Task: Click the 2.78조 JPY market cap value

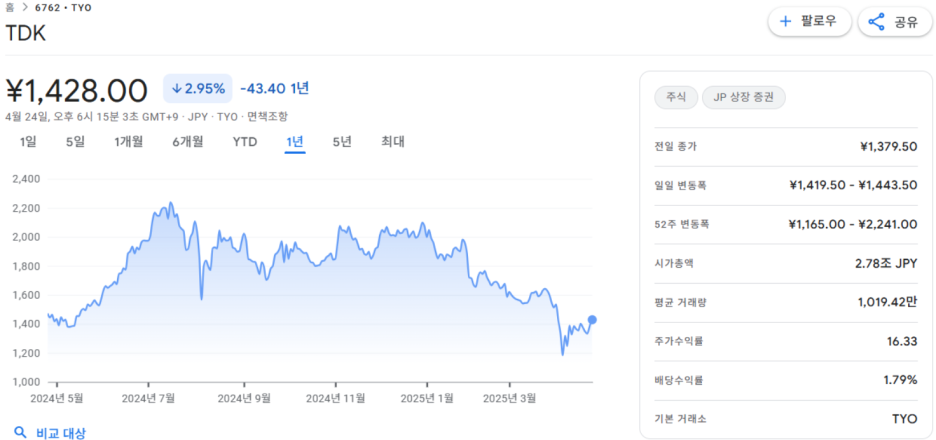Action: 886,263
